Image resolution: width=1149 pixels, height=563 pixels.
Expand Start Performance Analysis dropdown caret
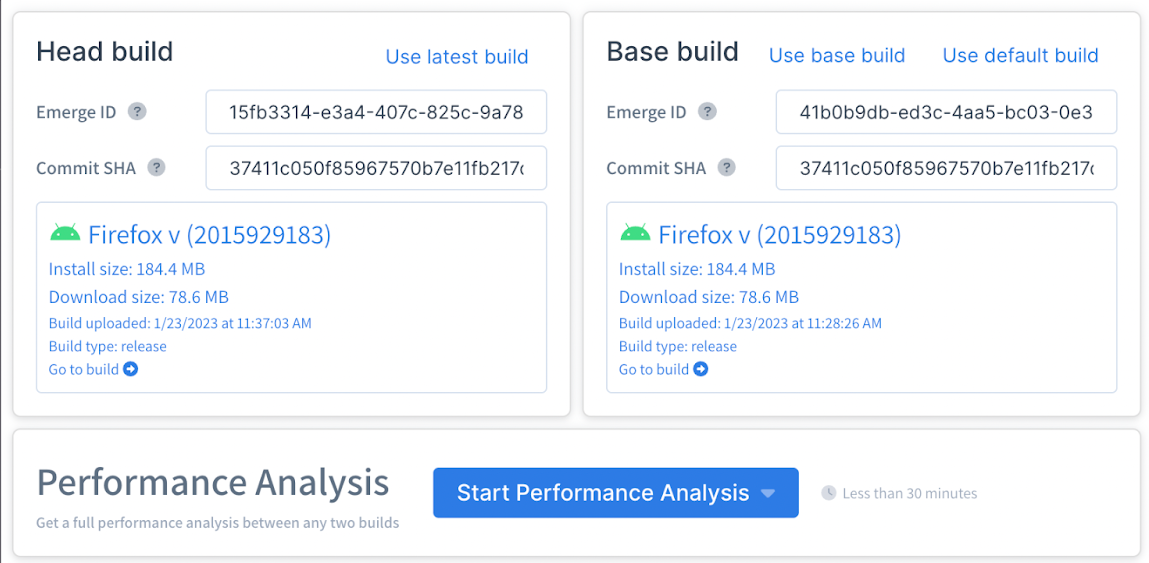click(x=768, y=493)
